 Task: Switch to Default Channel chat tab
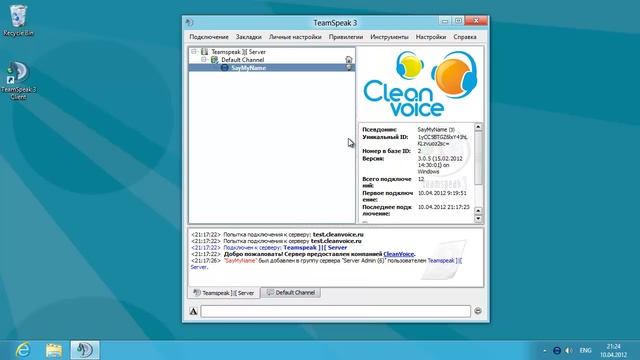(291, 293)
